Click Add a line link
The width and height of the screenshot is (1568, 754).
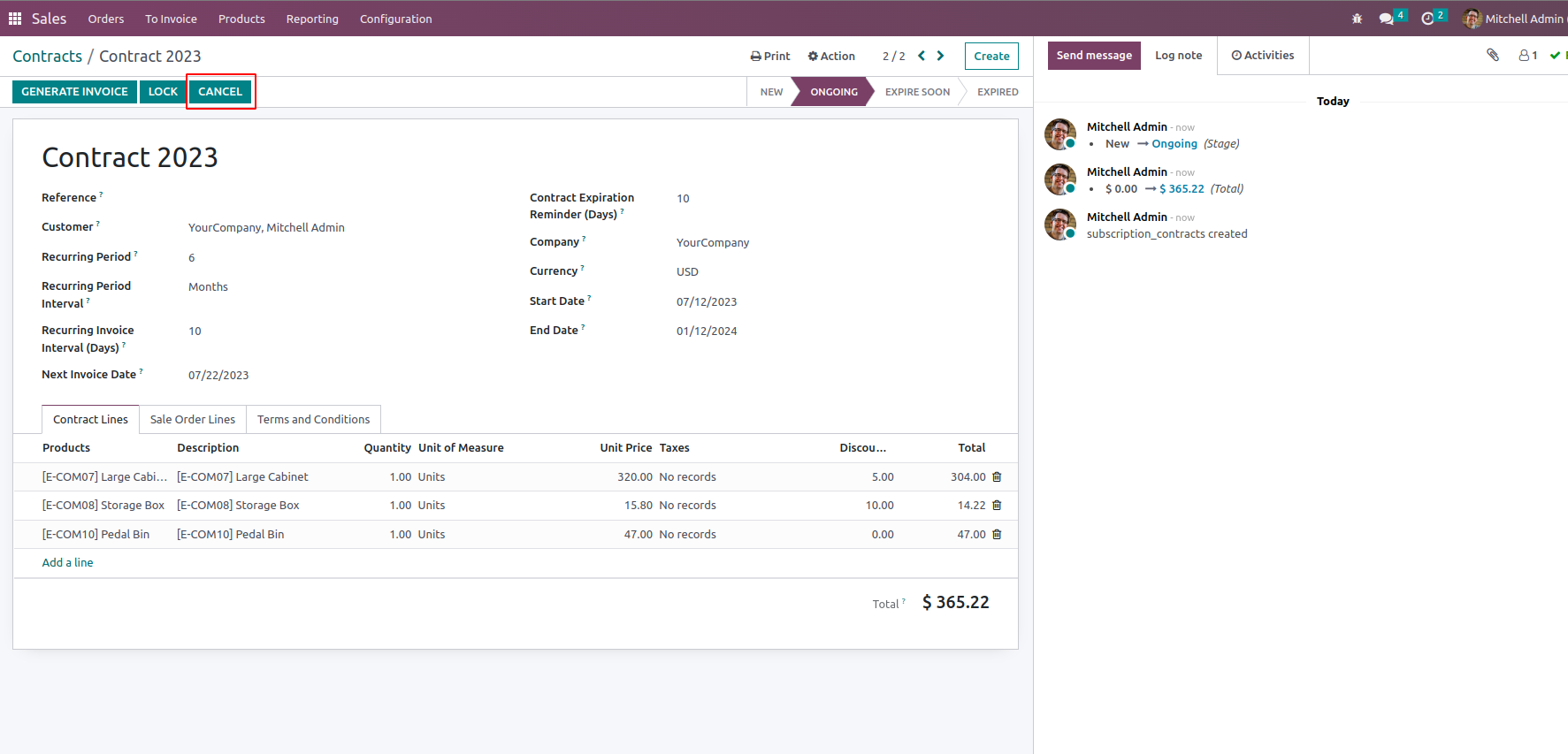[x=67, y=562]
